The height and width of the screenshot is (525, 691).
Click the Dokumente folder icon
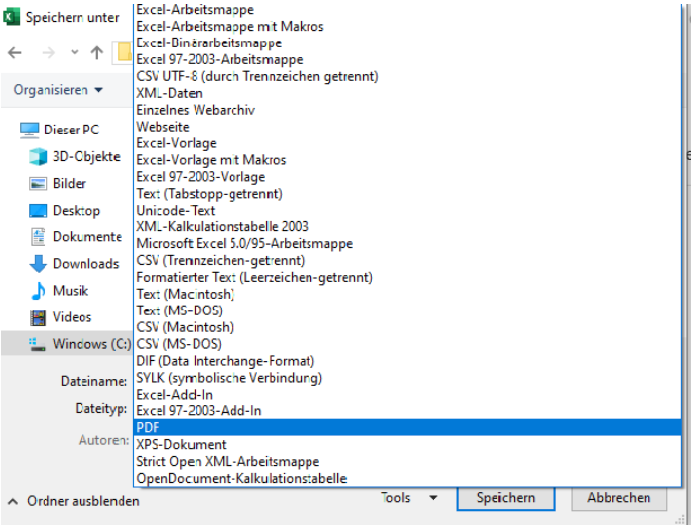[38, 237]
